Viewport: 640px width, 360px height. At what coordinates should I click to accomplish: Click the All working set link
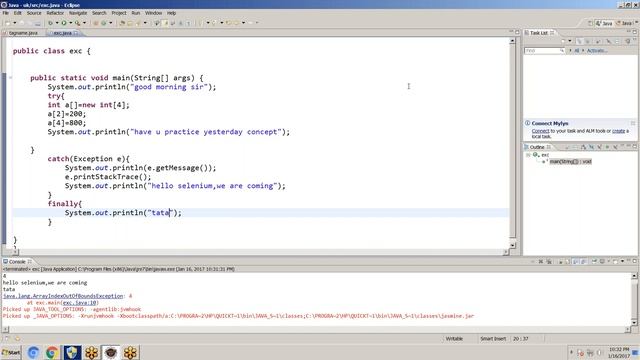pos(577,51)
